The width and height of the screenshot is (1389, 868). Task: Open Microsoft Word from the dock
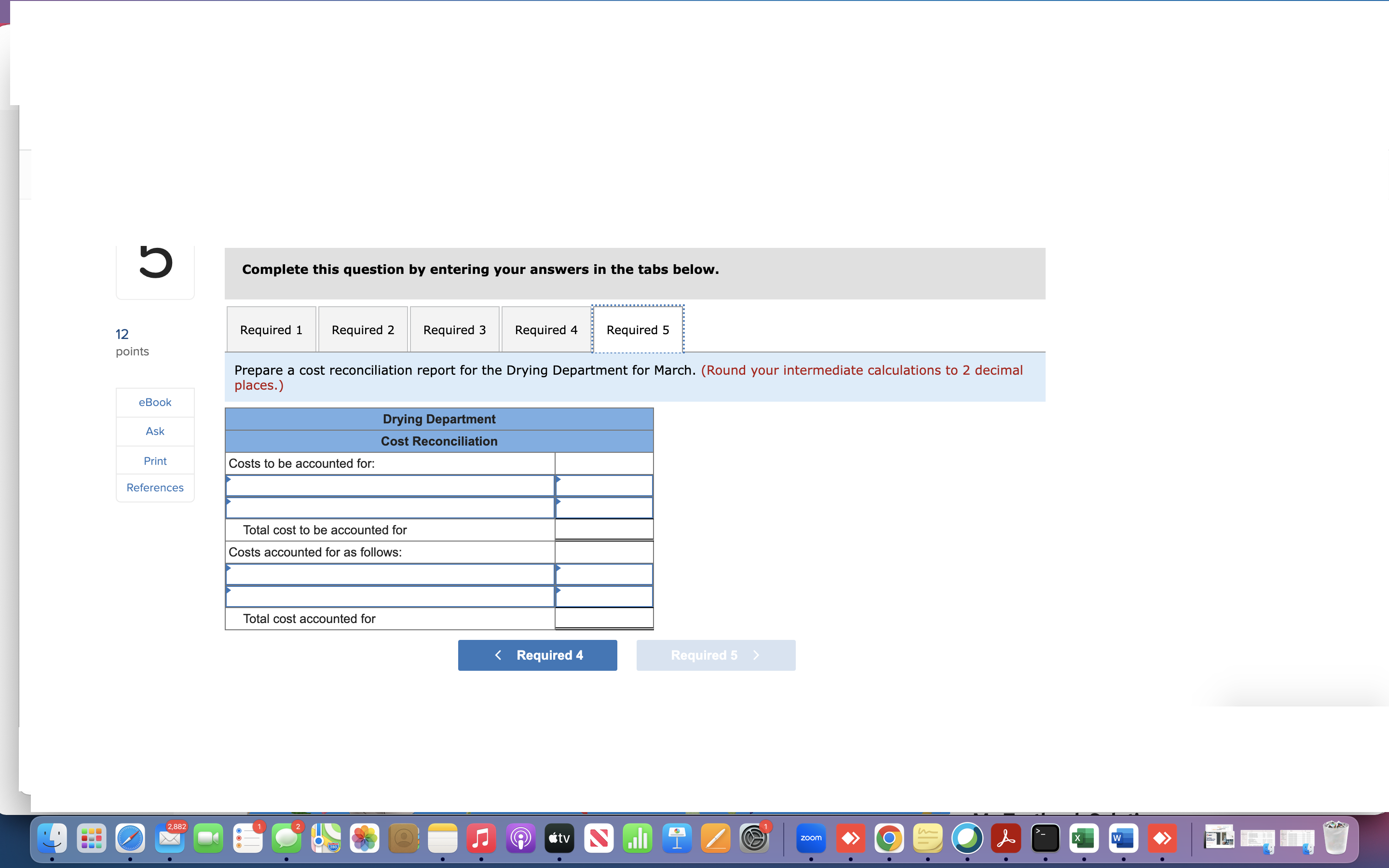click(x=1123, y=839)
